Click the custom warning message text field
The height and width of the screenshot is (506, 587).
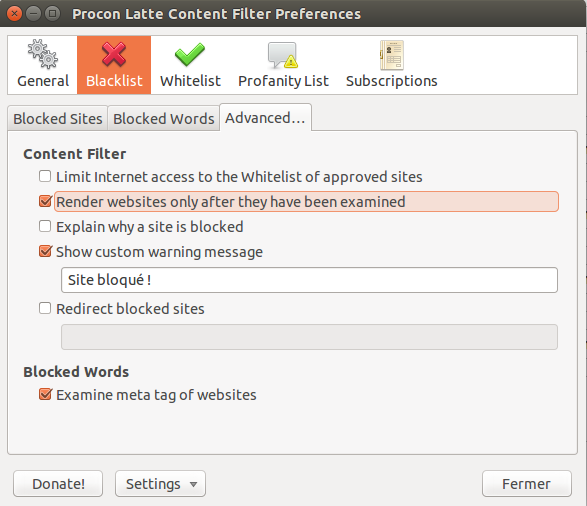(309, 280)
